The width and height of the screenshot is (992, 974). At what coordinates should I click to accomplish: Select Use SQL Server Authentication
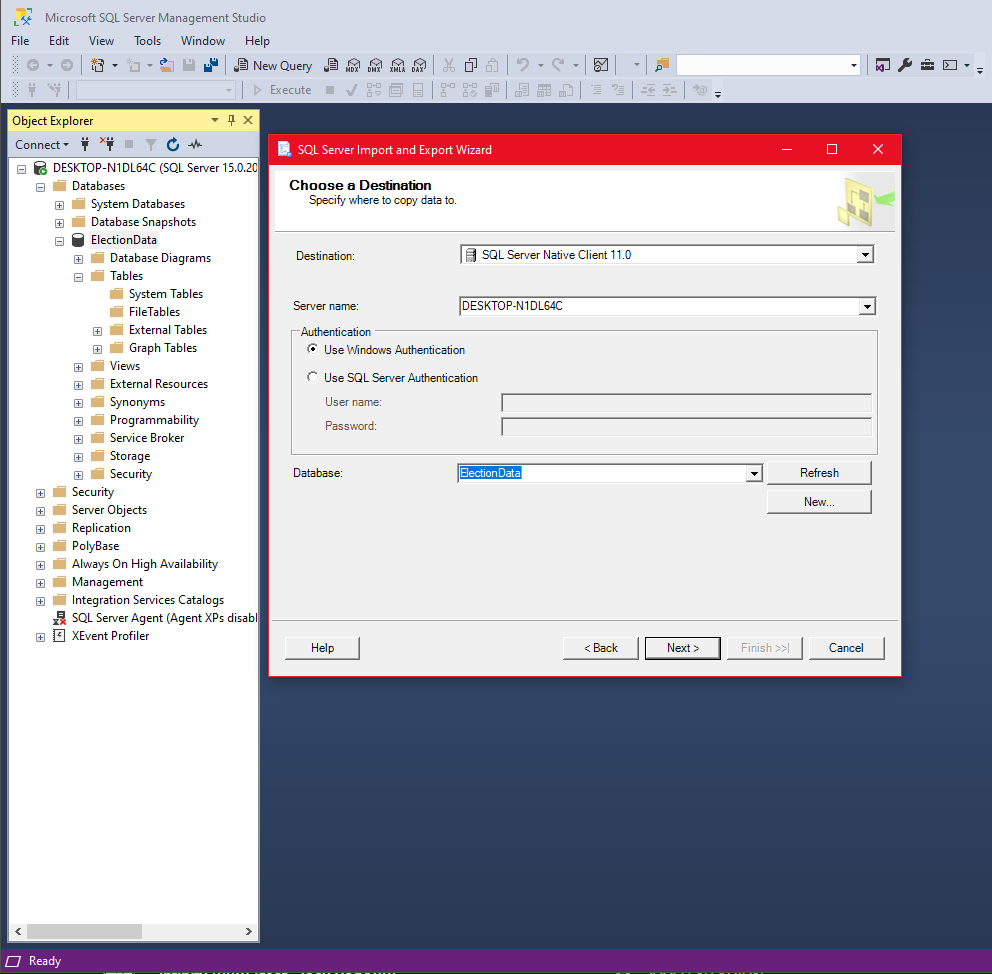coord(313,378)
